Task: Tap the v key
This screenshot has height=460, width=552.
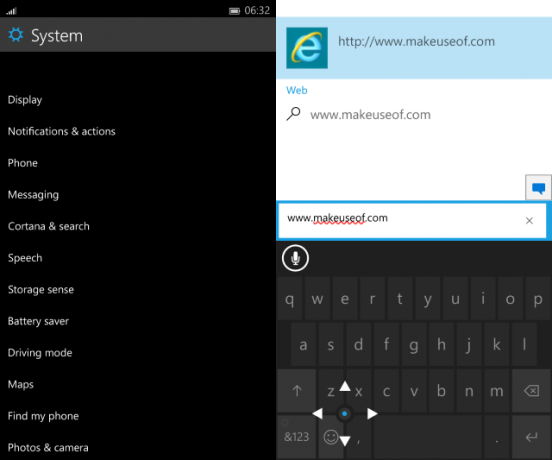Action: click(414, 391)
